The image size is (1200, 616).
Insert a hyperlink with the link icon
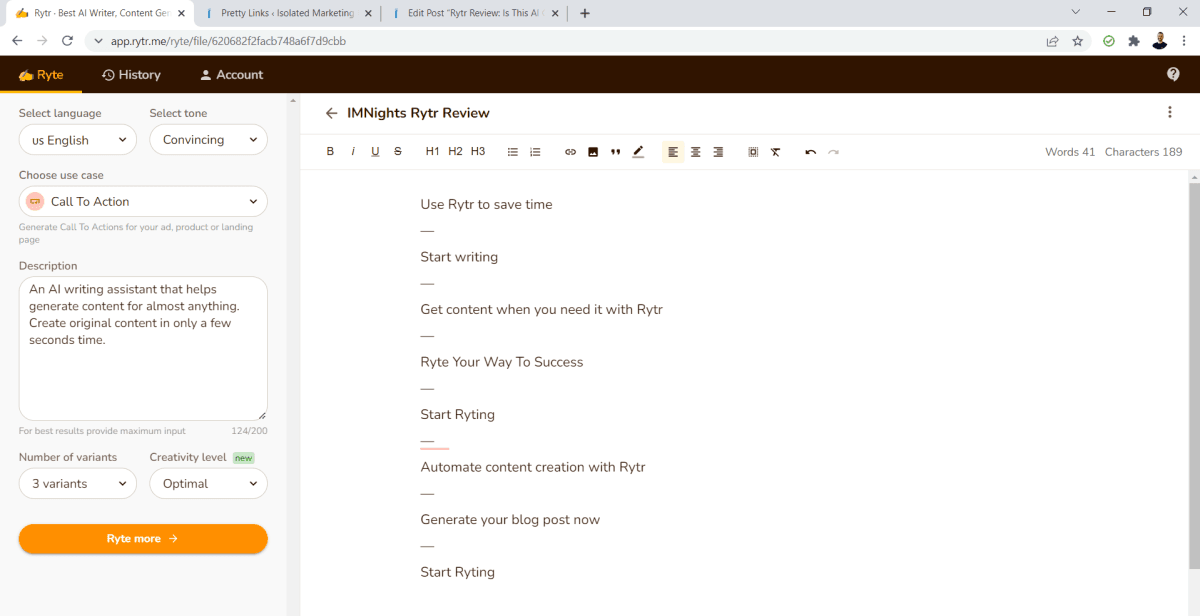(570, 152)
